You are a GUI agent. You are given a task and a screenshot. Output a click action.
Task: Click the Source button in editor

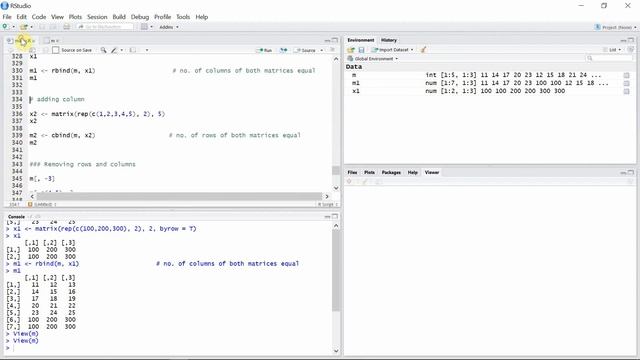[x=305, y=50]
